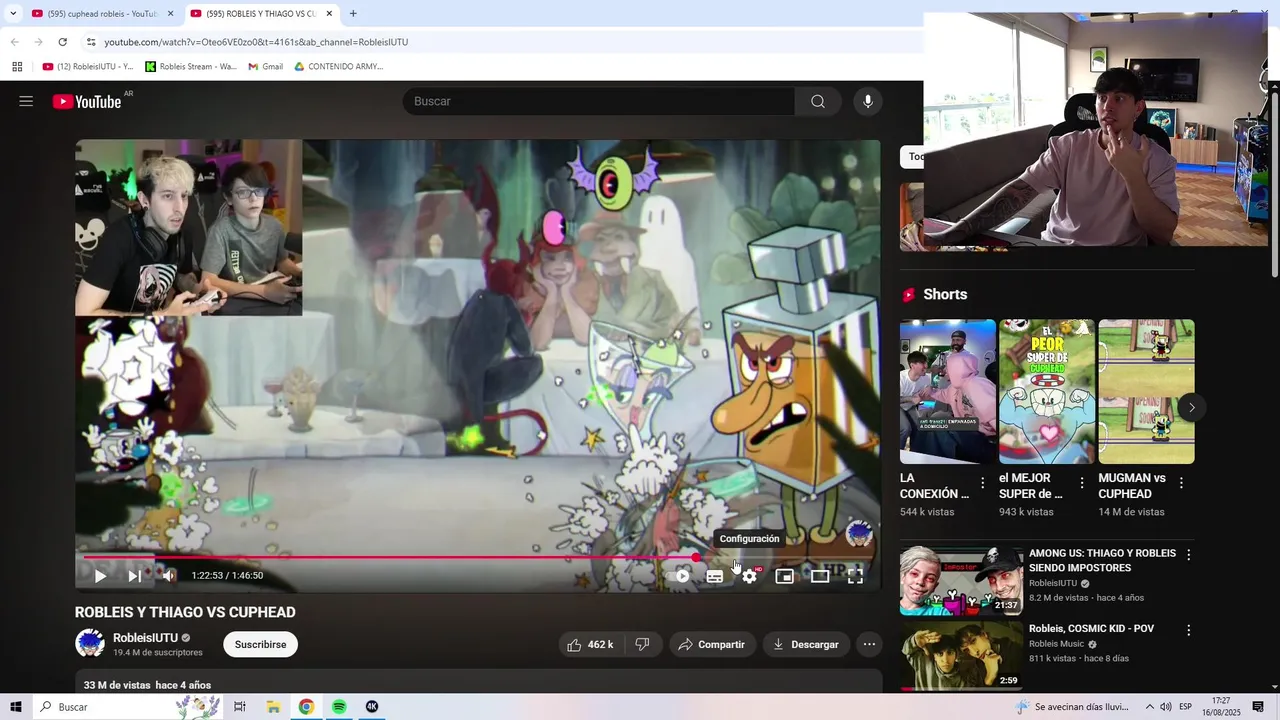1280x720 pixels.
Task: Open the tab search dropdown arrow
Action: 12,14
